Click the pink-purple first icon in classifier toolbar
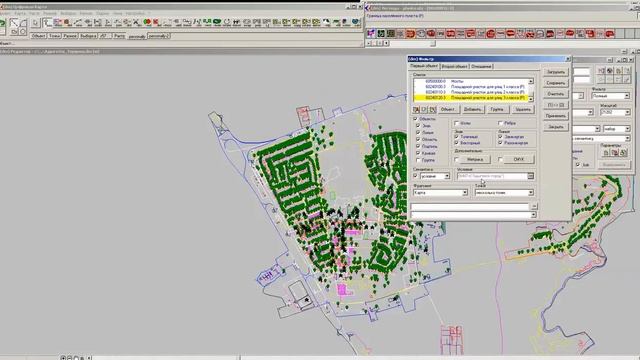This screenshot has width=640, height=360. pyautogui.click(x=371, y=33)
